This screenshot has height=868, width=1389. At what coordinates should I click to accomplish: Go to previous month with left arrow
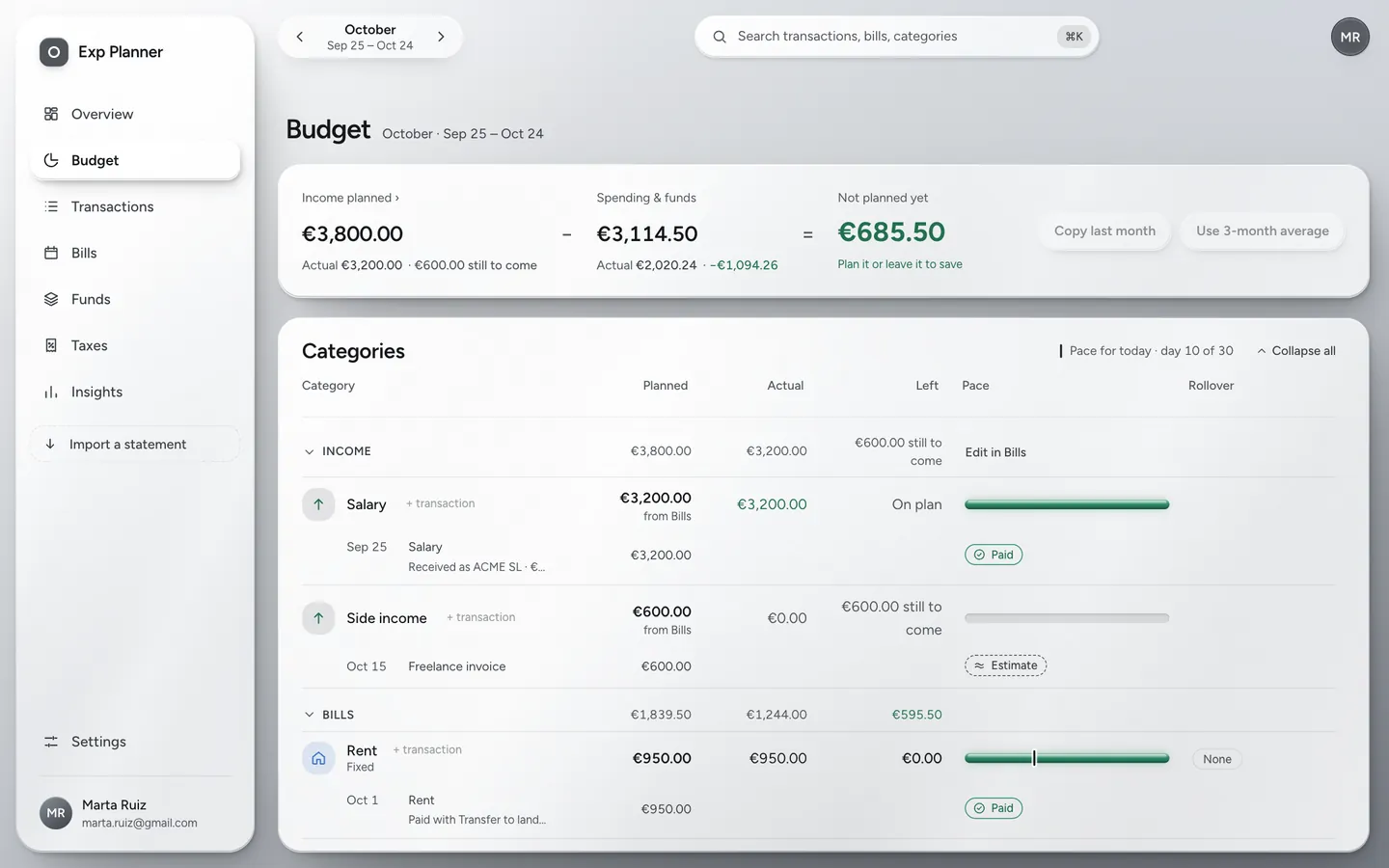coord(300,37)
